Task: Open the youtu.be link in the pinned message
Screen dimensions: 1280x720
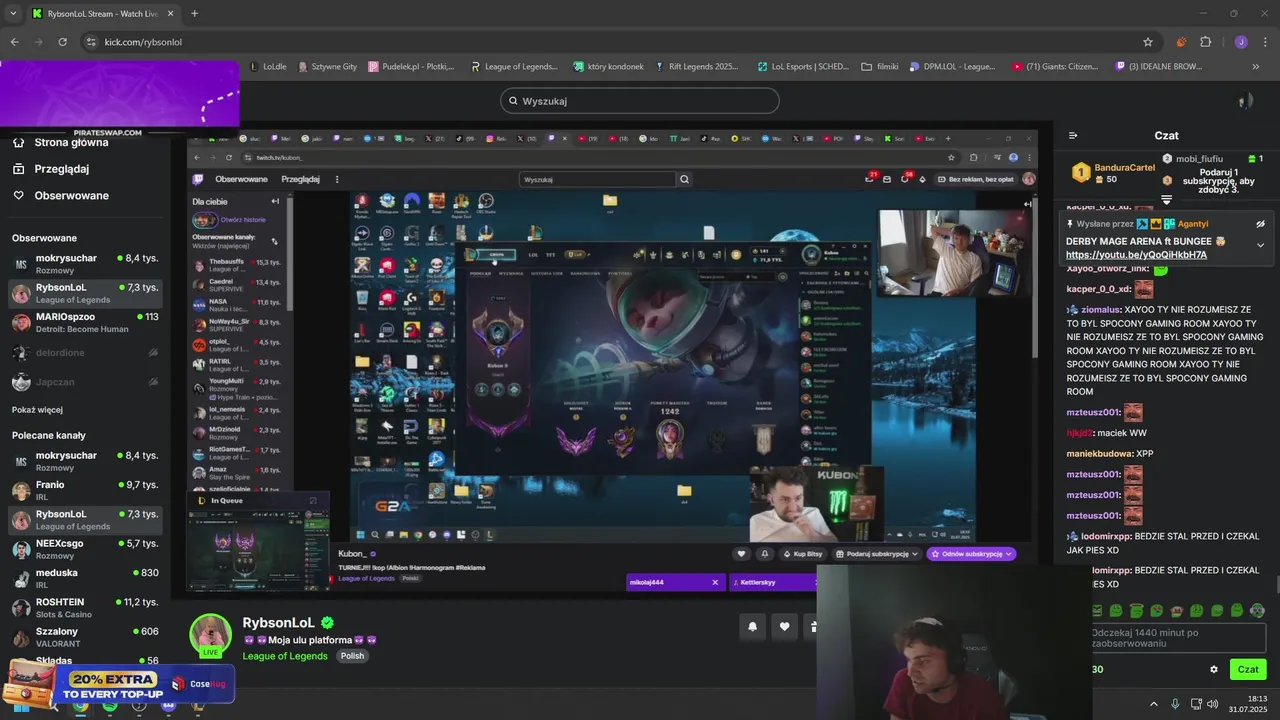Action: pyautogui.click(x=1136, y=255)
